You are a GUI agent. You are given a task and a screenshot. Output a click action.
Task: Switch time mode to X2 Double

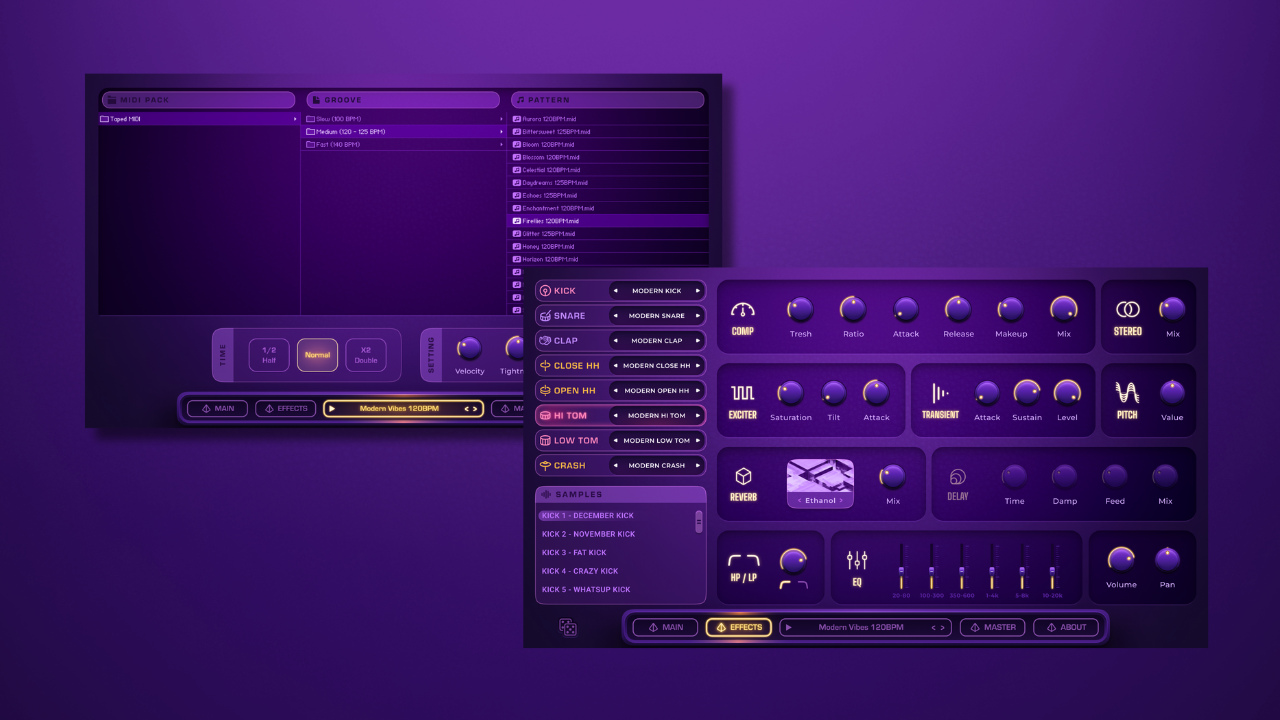[366, 354]
